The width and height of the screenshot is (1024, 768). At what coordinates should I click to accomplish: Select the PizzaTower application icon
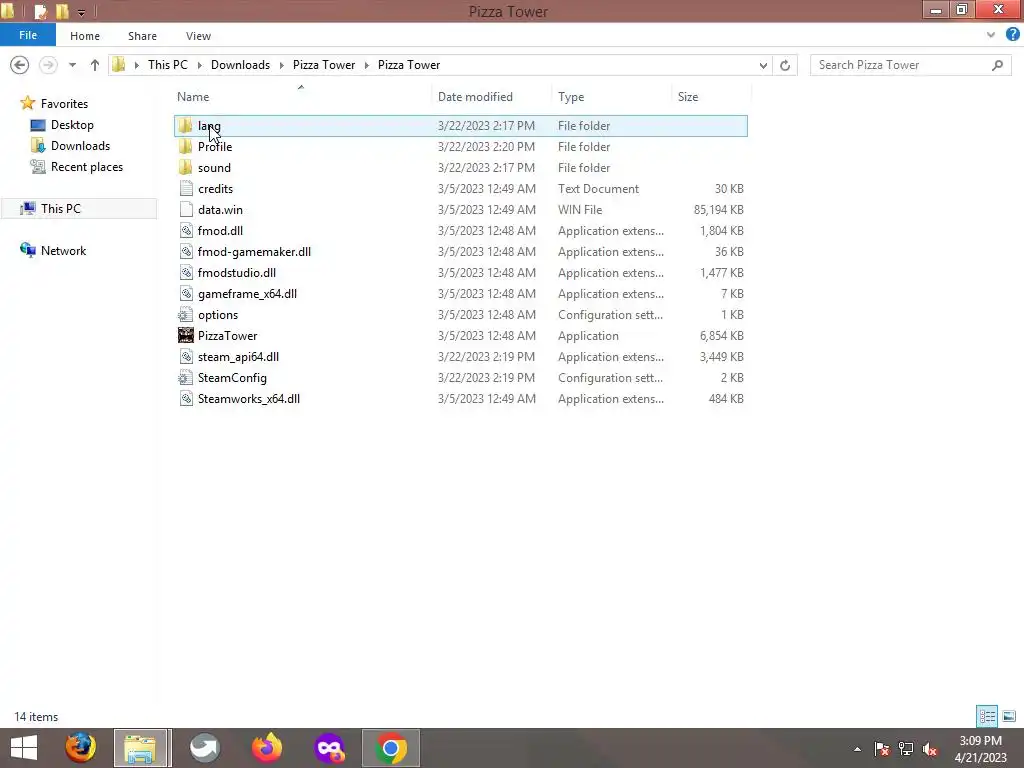[x=185, y=335]
